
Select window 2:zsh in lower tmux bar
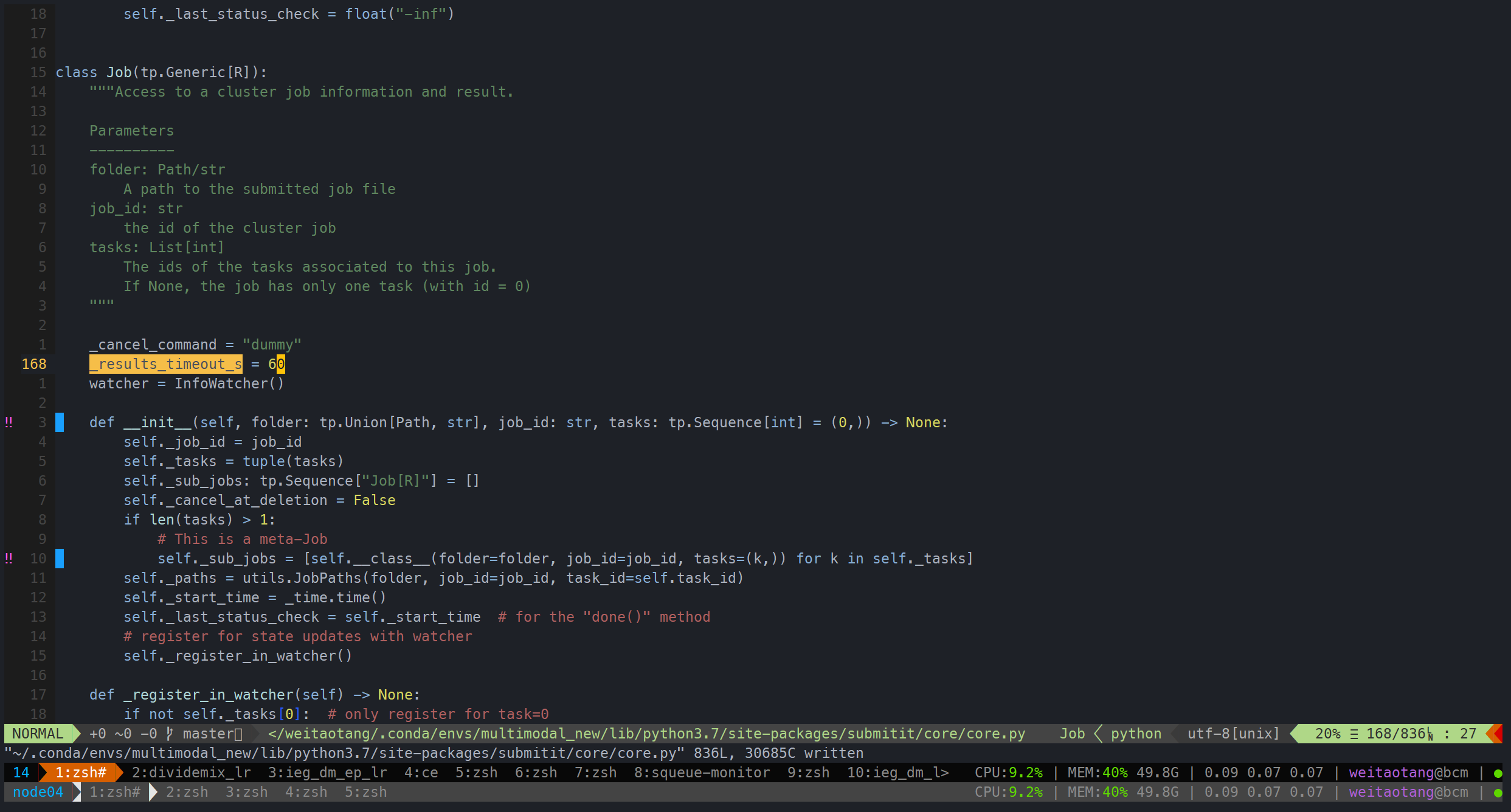point(187,792)
